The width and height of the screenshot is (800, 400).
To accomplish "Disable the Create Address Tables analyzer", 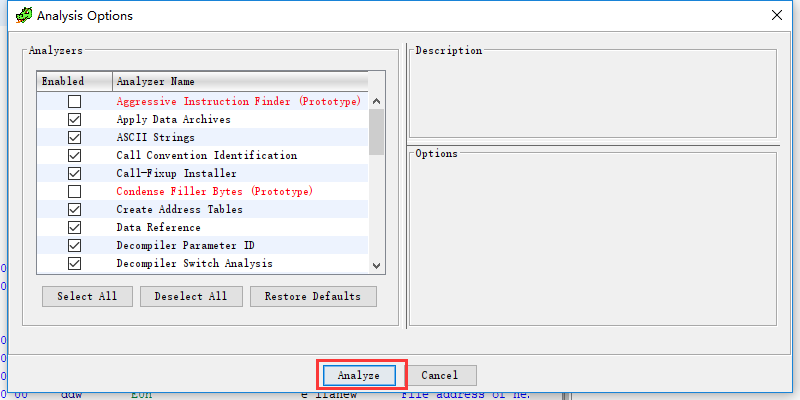I will 74,210.
